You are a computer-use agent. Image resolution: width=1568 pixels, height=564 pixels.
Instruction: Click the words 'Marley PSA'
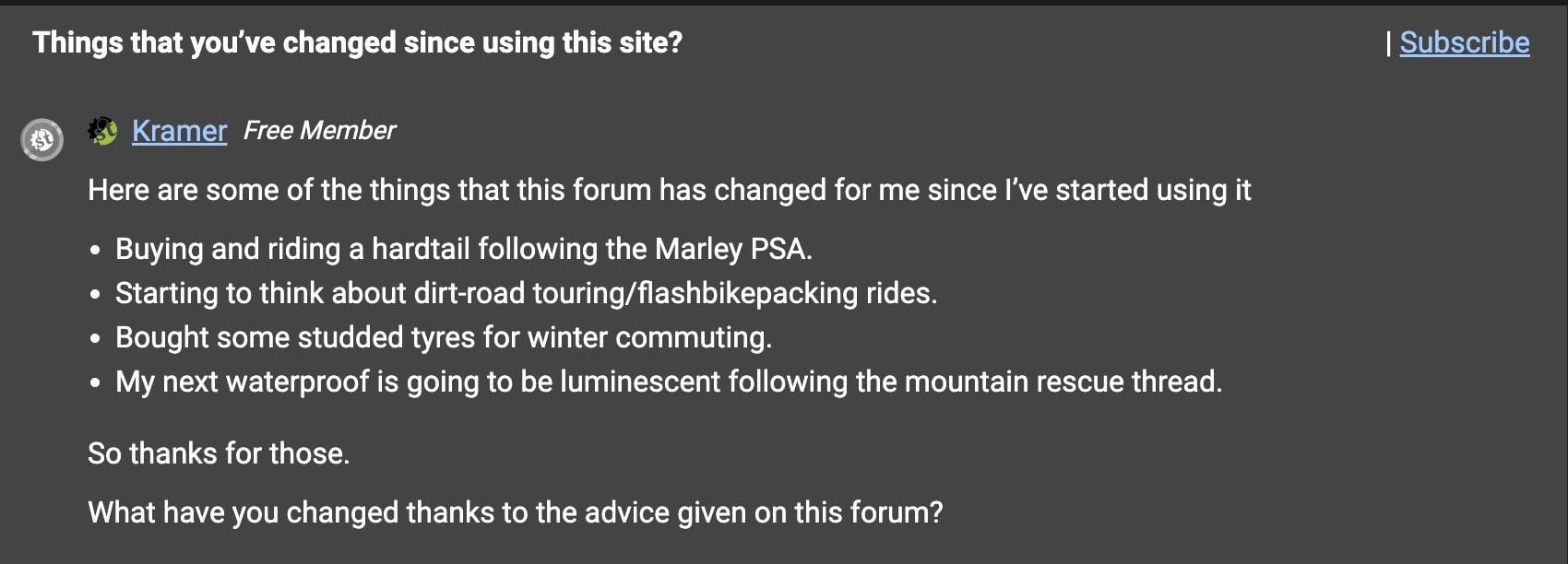[x=732, y=249]
